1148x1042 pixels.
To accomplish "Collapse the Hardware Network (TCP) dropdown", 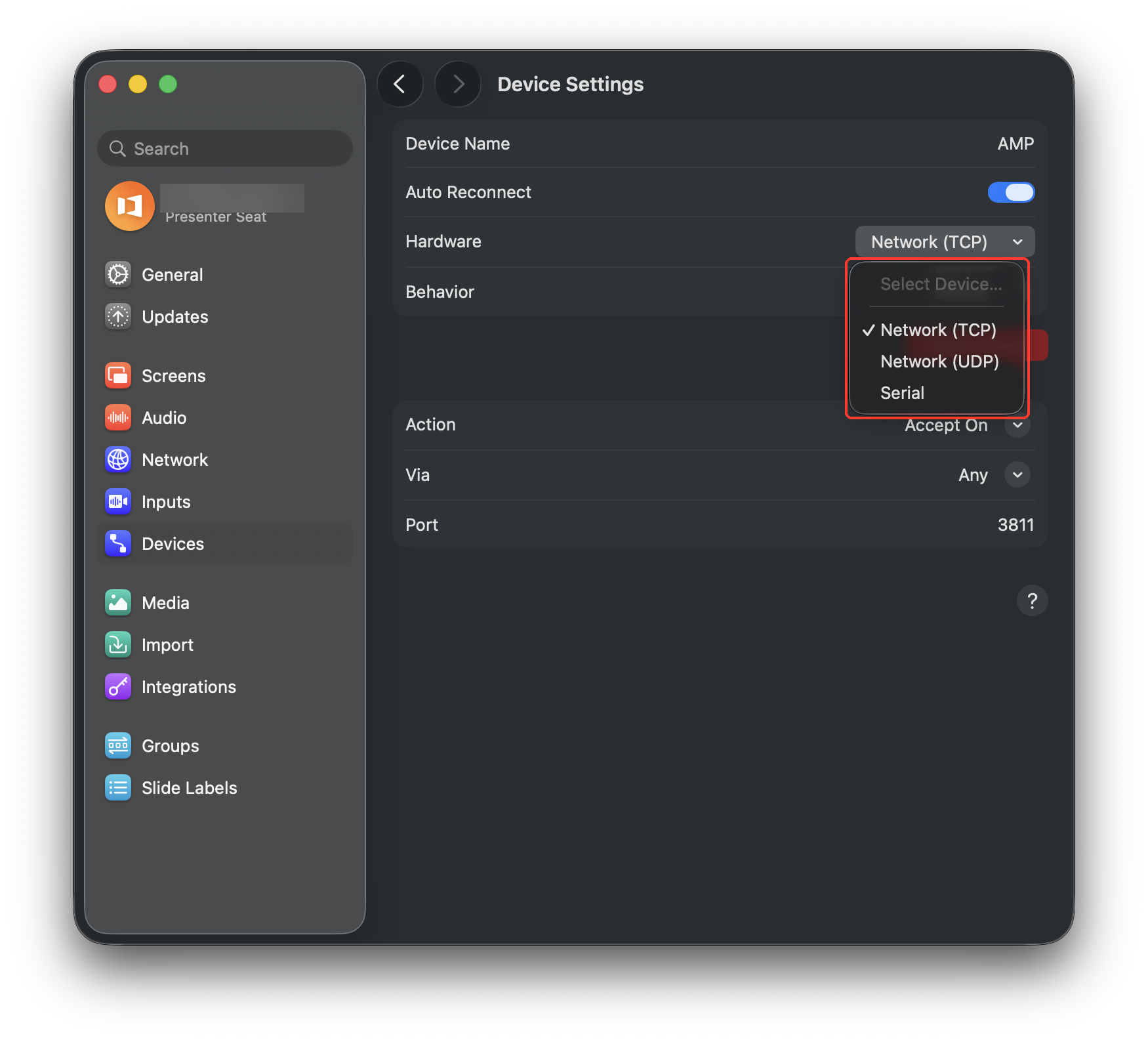I will pos(945,241).
